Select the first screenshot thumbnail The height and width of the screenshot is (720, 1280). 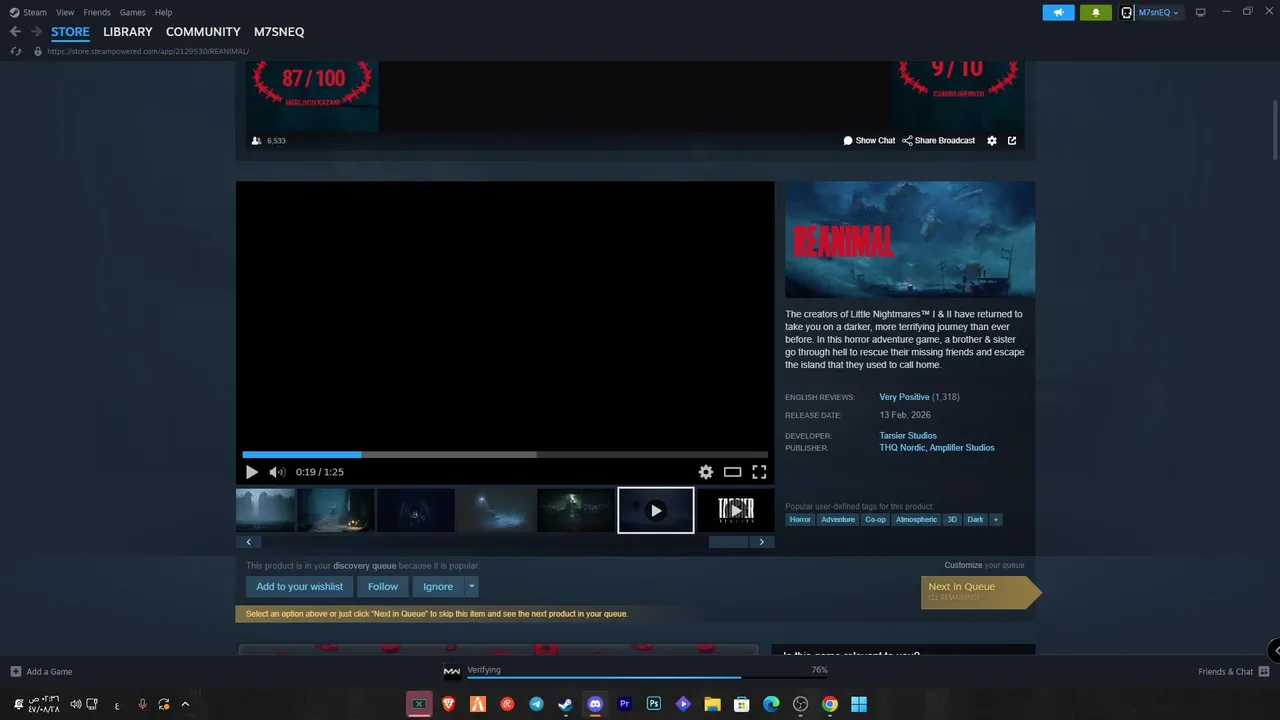tap(266, 510)
